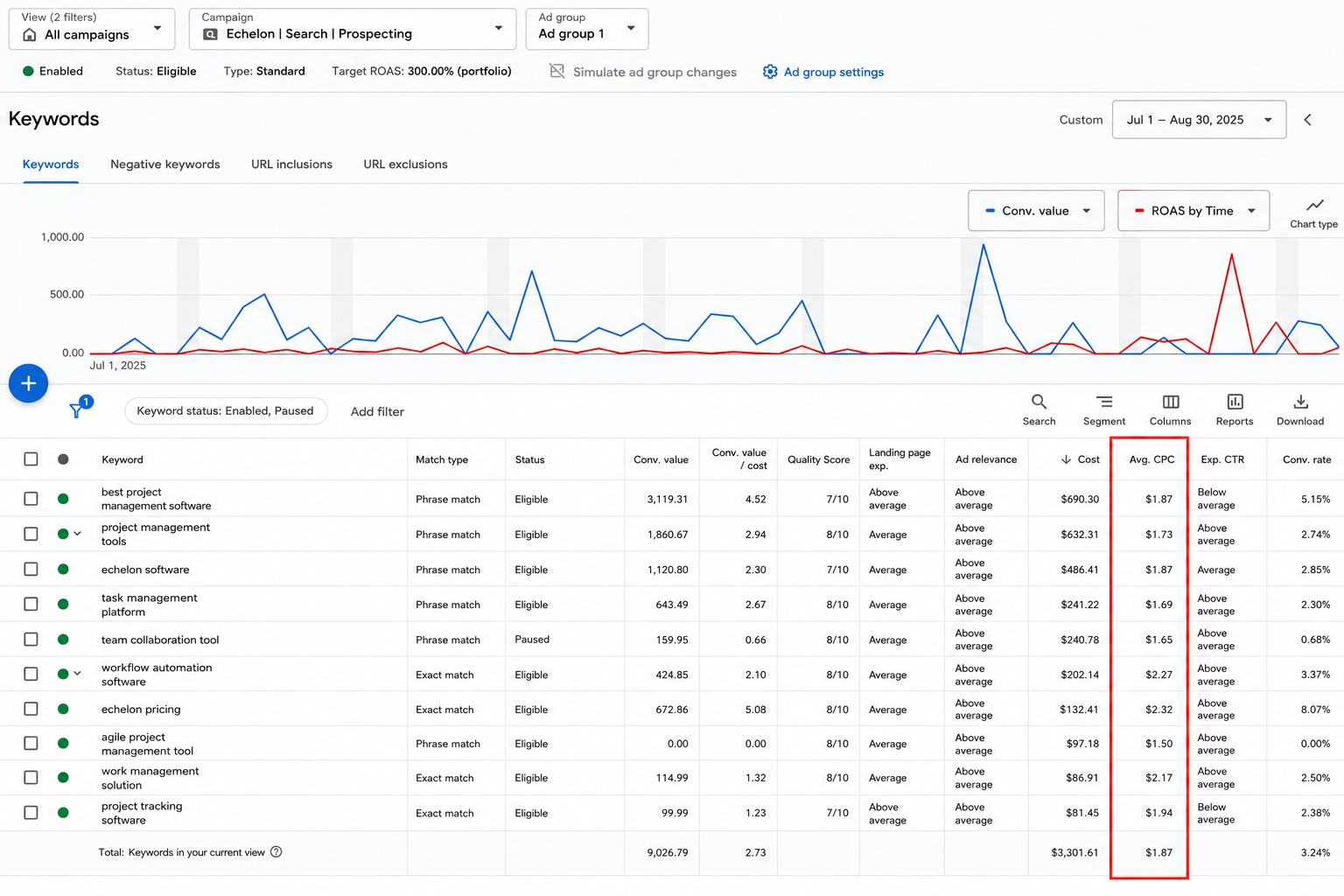Screen dimensions: 1344x896
Task: Check the echelon software row
Action: [x=31, y=570]
